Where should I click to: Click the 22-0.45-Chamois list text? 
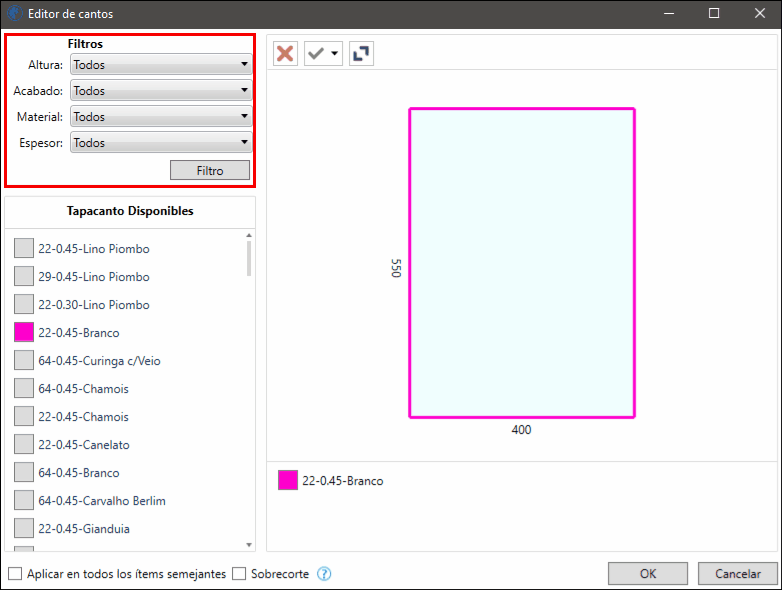(x=83, y=416)
